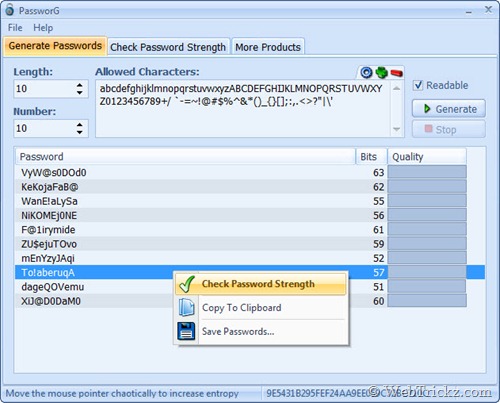Click the PassworG padlock title icon
Screen dimensions: 500x403
pyautogui.click(x=10, y=10)
